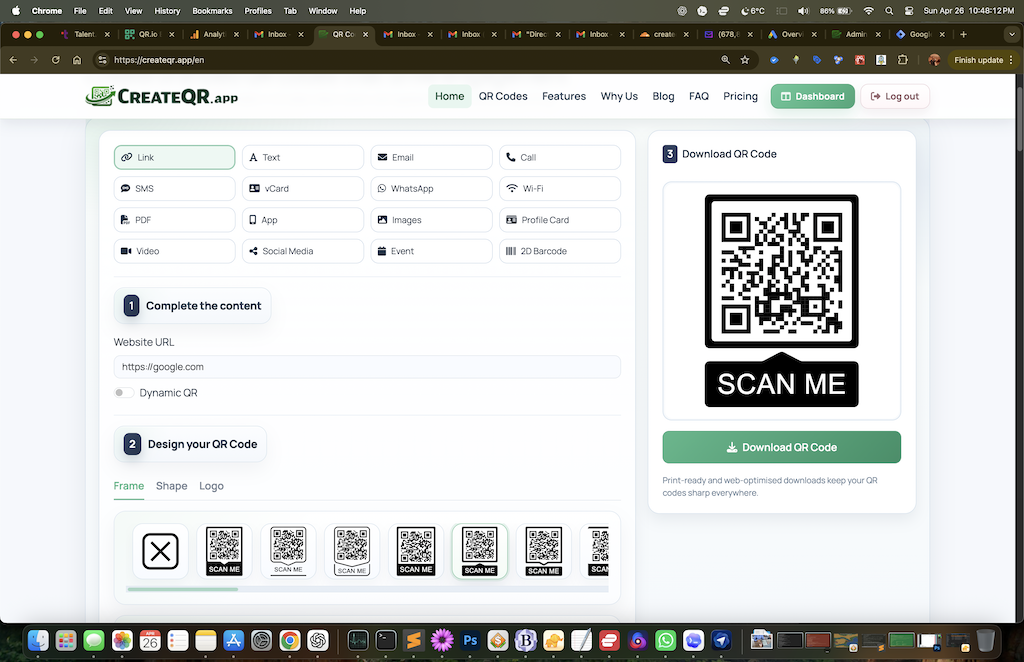Switch to the Analytics browser tab

click(213, 35)
